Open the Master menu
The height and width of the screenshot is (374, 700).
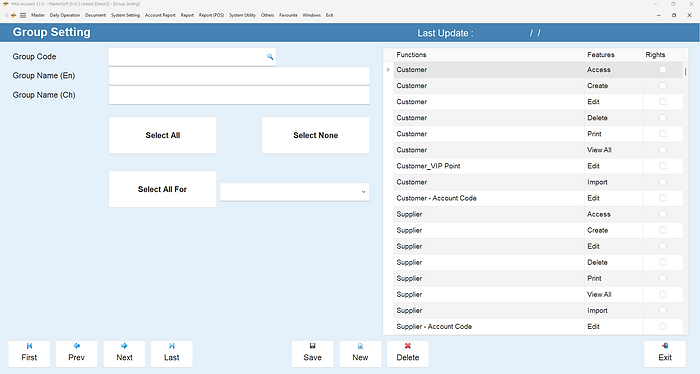pos(38,15)
